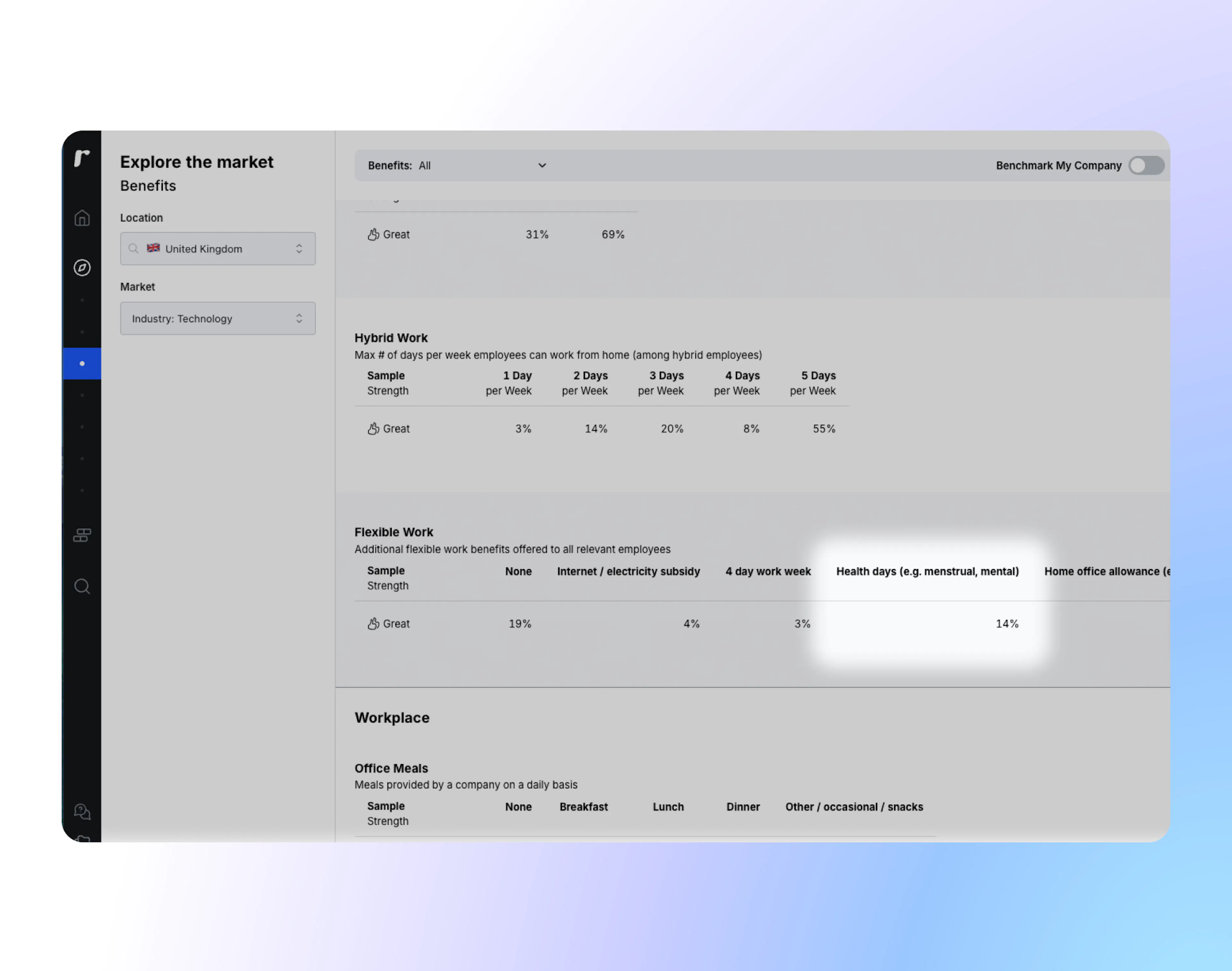Open the home icon in sidebar
This screenshot has height=971, width=1232.
82,218
